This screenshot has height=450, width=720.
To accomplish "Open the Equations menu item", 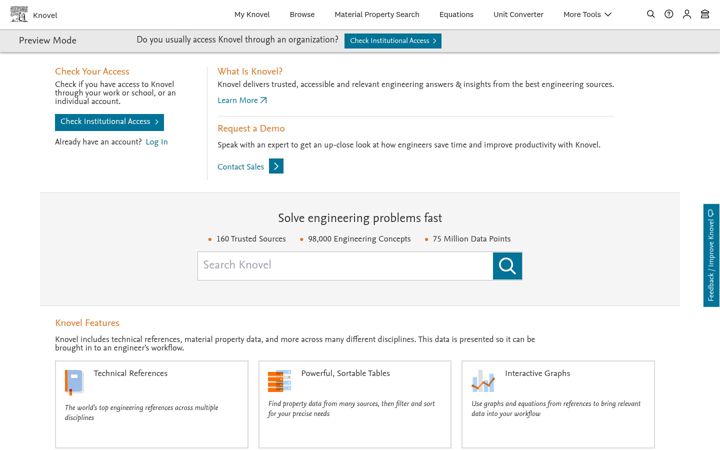I will pyautogui.click(x=456, y=15).
